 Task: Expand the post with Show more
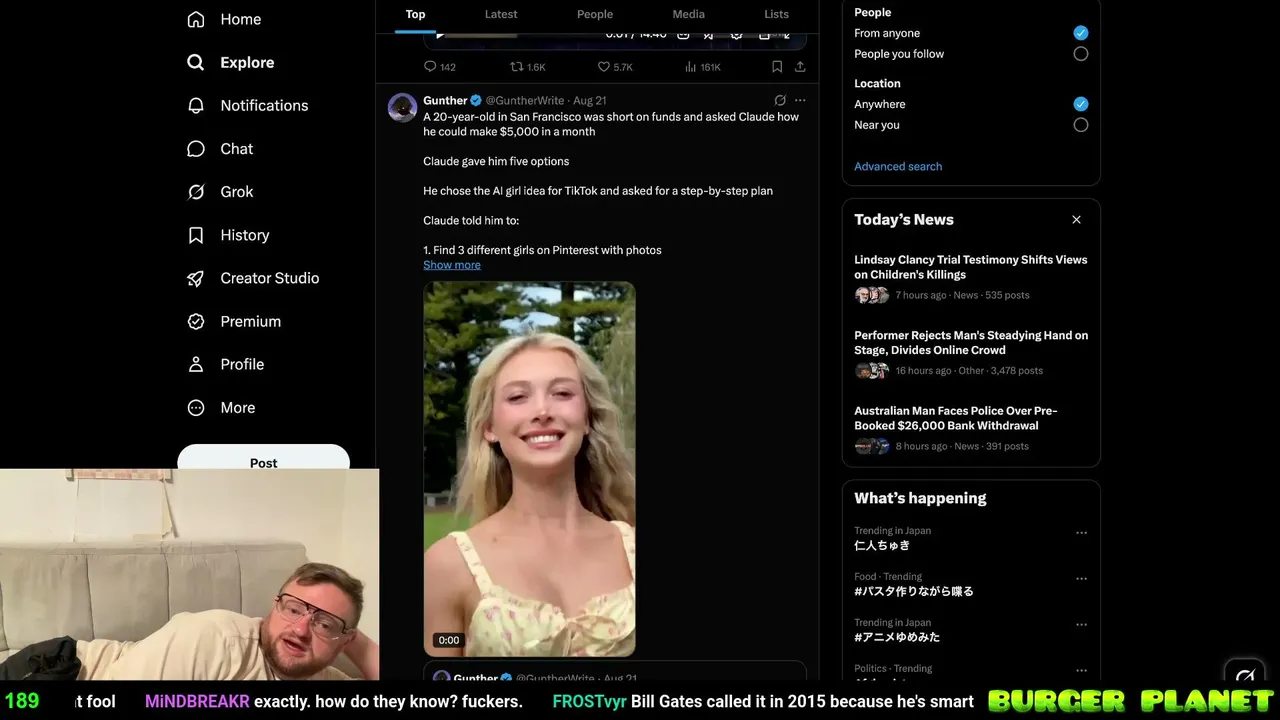click(452, 265)
